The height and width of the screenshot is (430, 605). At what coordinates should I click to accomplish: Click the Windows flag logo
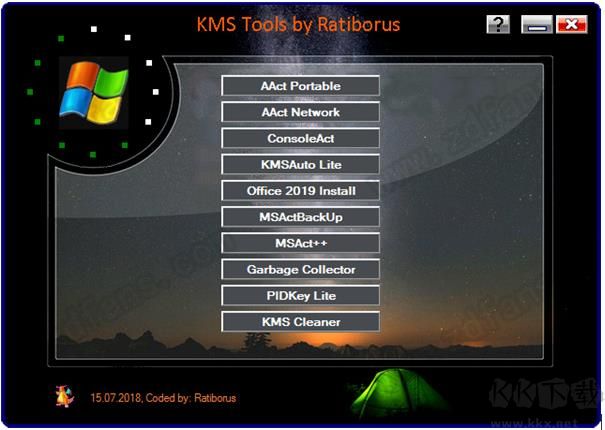pyautogui.click(x=93, y=93)
